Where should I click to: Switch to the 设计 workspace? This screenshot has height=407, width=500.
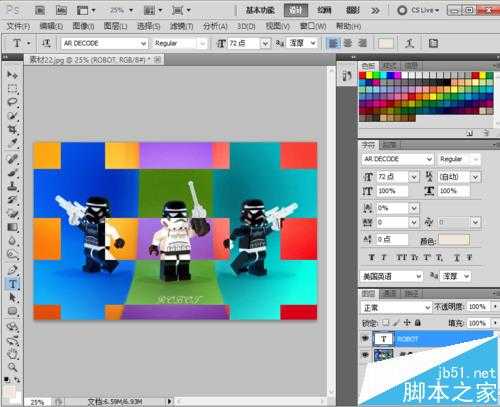tap(296, 10)
